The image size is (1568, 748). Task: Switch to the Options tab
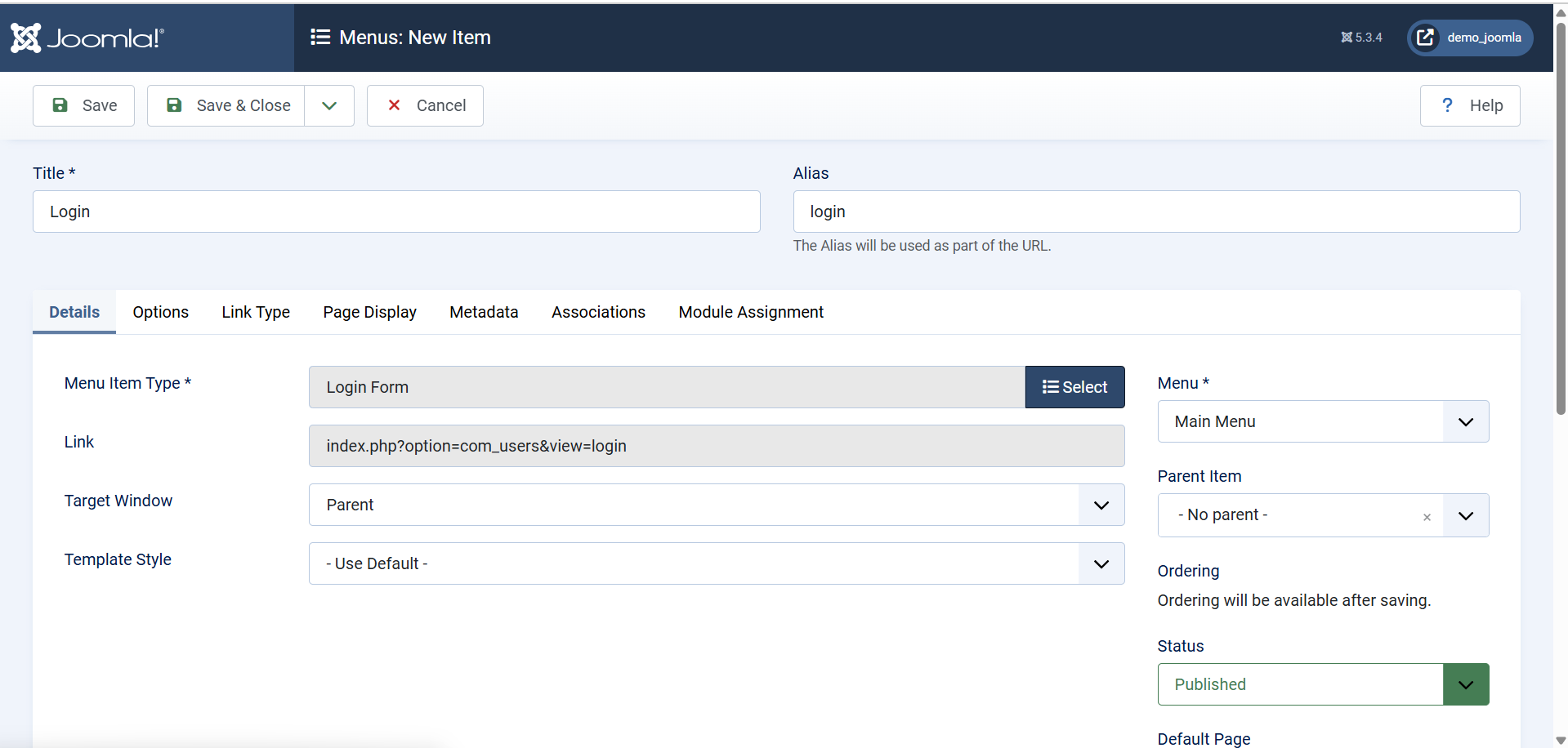click(160, 312)
